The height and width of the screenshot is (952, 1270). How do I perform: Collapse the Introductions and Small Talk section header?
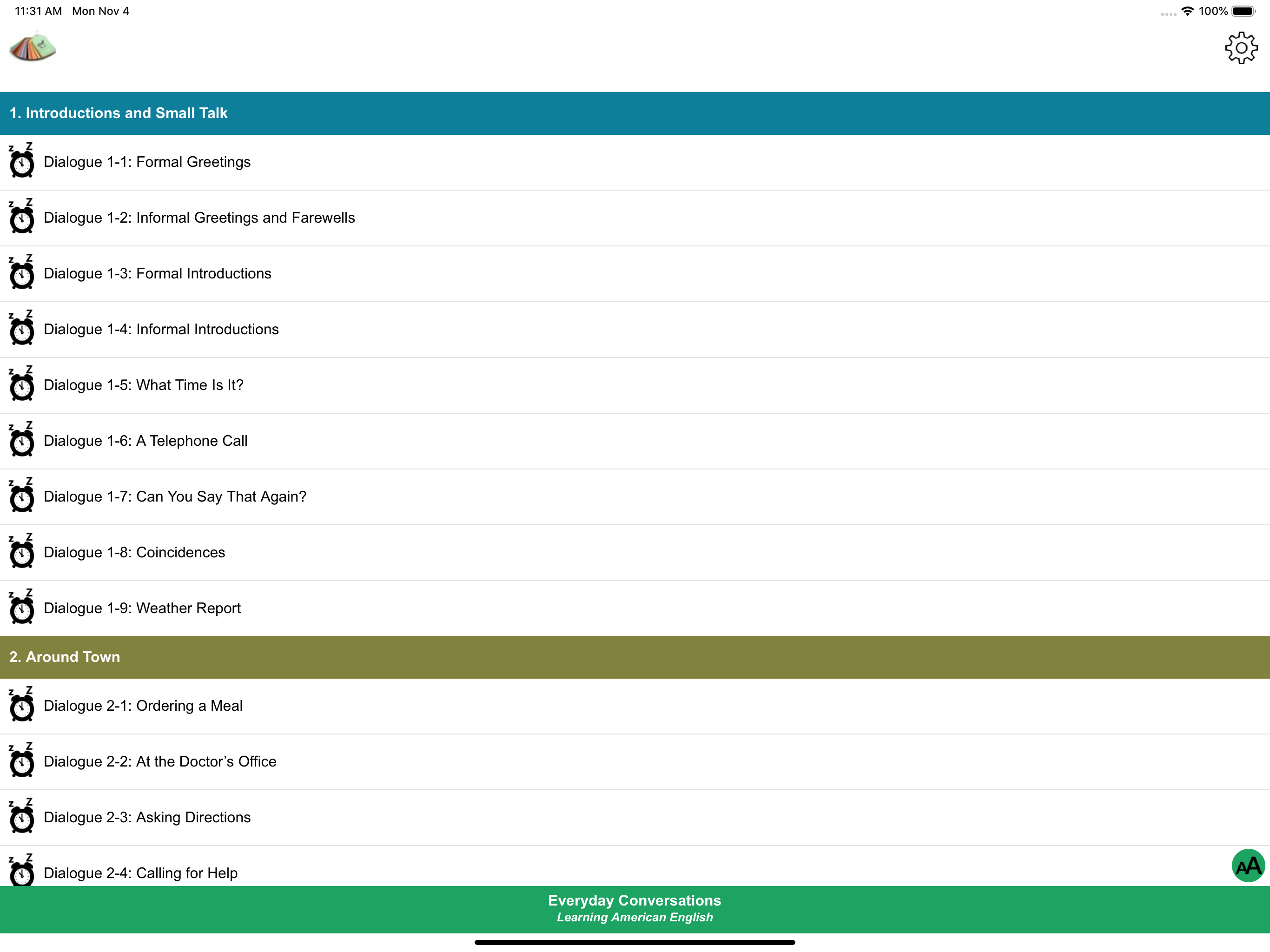635,113
